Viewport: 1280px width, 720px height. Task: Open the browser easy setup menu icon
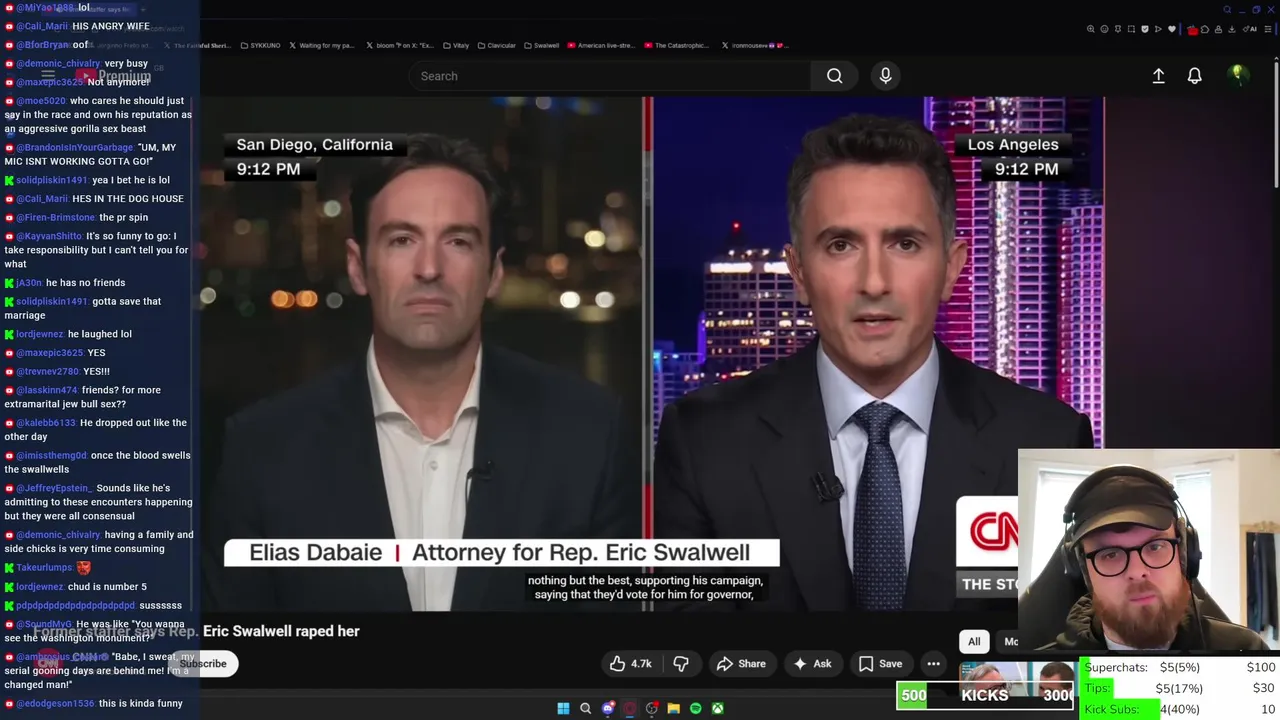(1268, 29)
